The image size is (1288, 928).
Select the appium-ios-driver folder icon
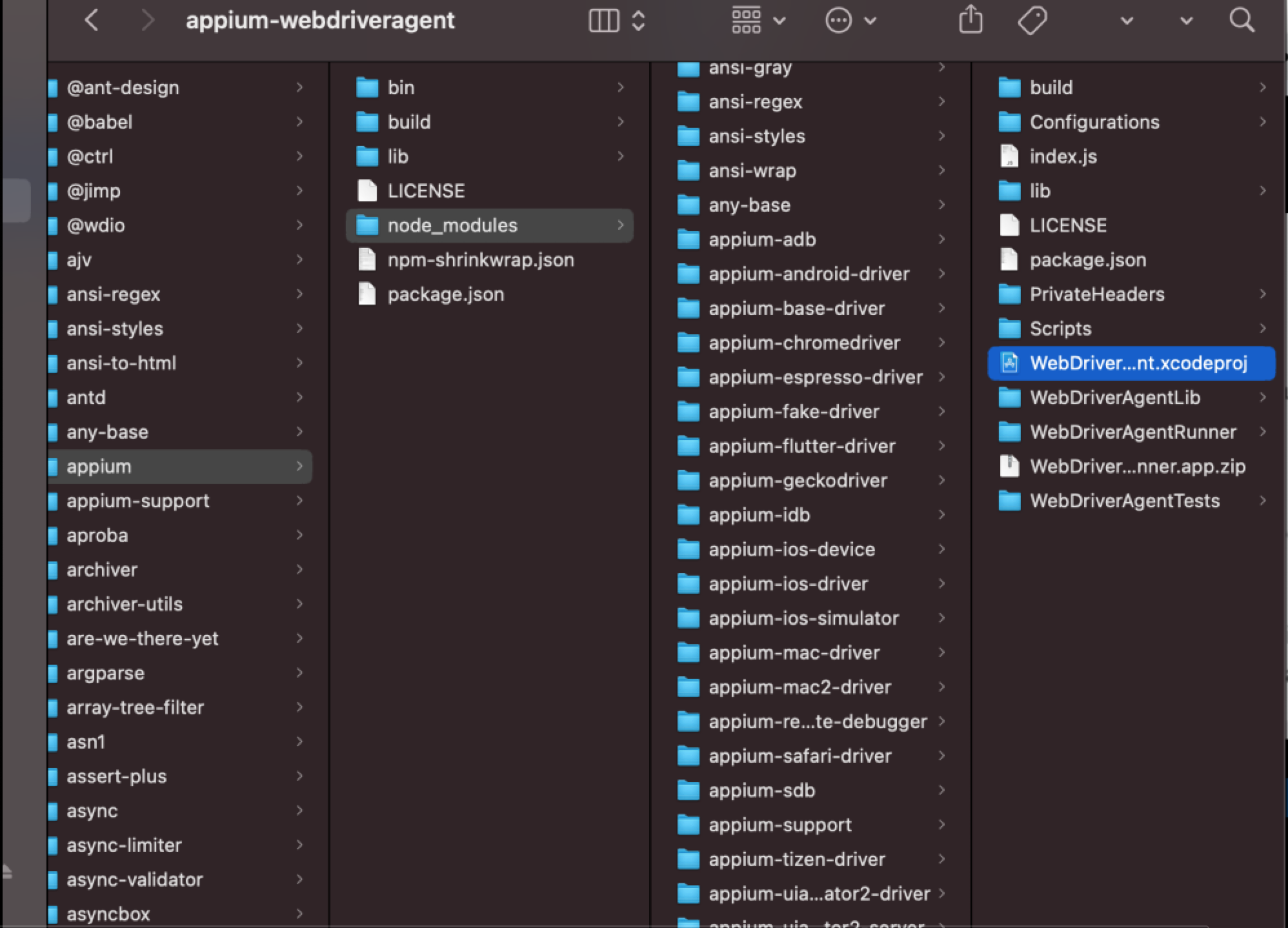(689, 584)
